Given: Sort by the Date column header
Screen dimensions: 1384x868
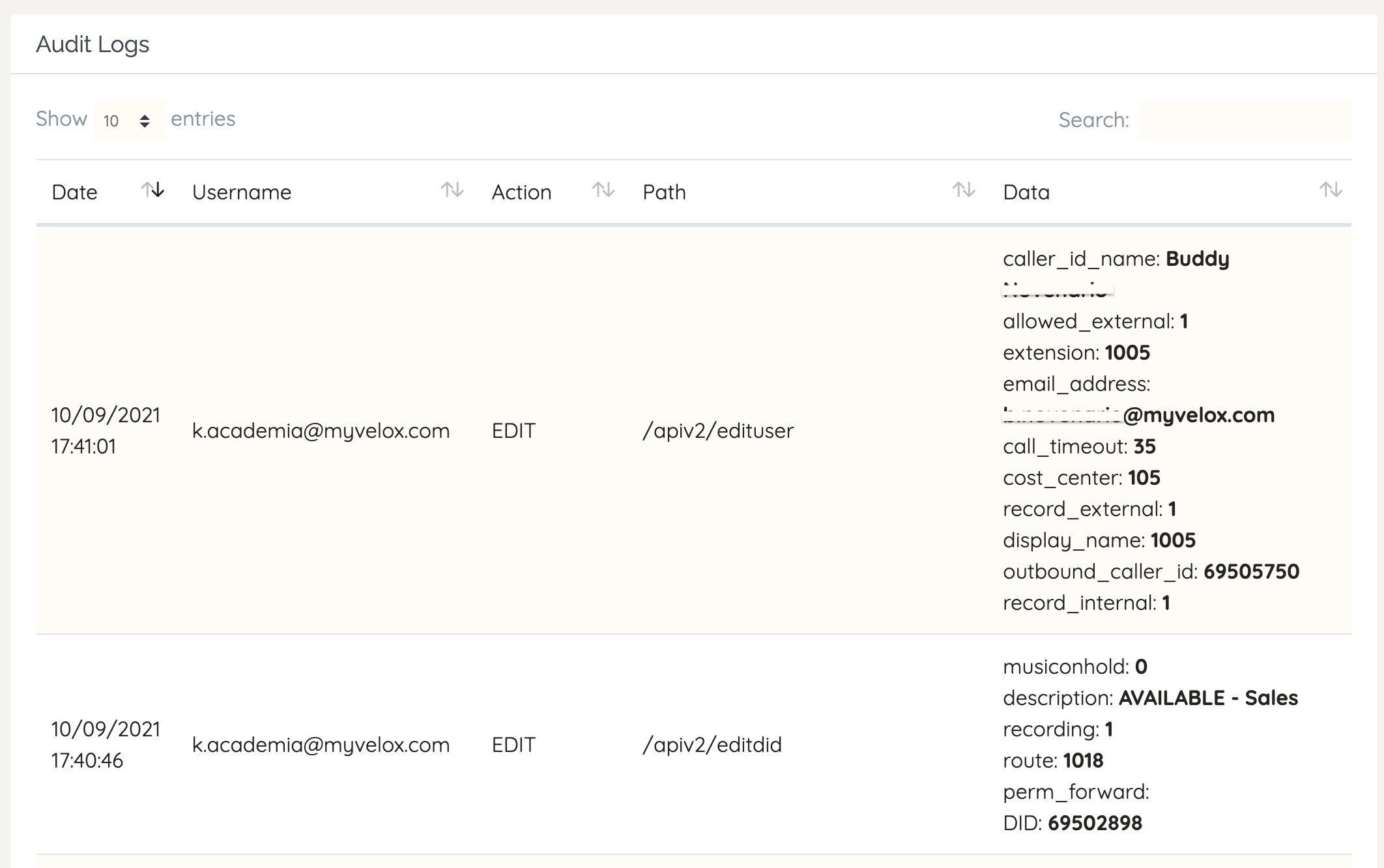Looking at the screenshot, I should pyautogui.click(x=75, y=192).
